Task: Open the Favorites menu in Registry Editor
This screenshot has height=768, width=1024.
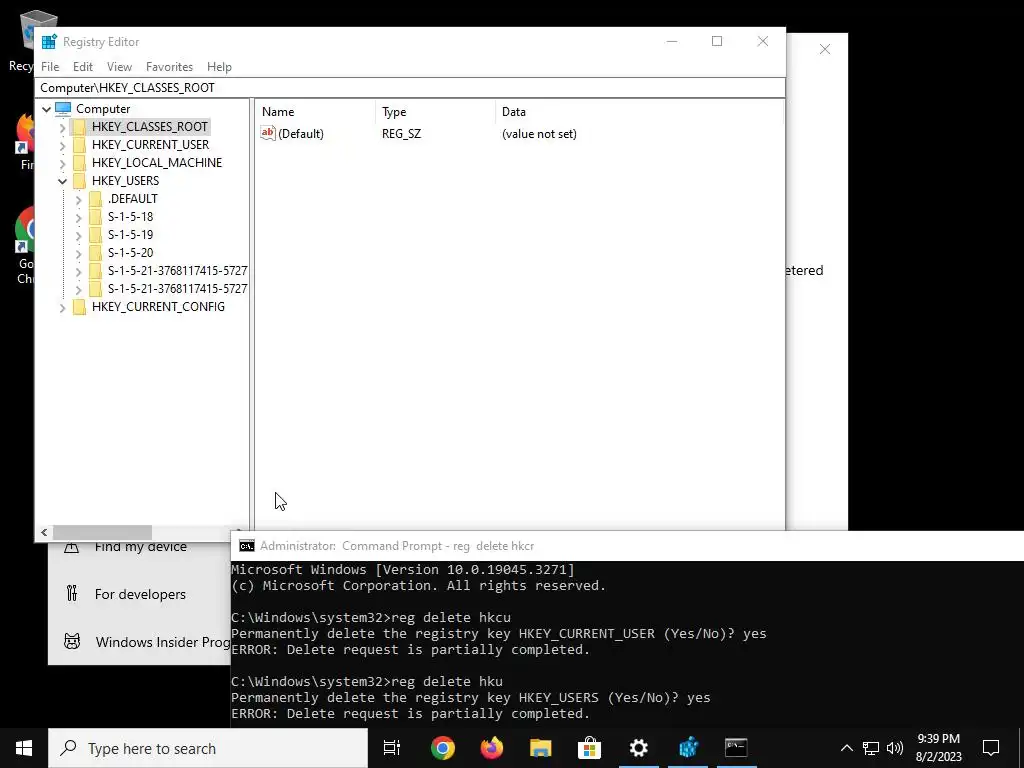Action: (169, 67)
